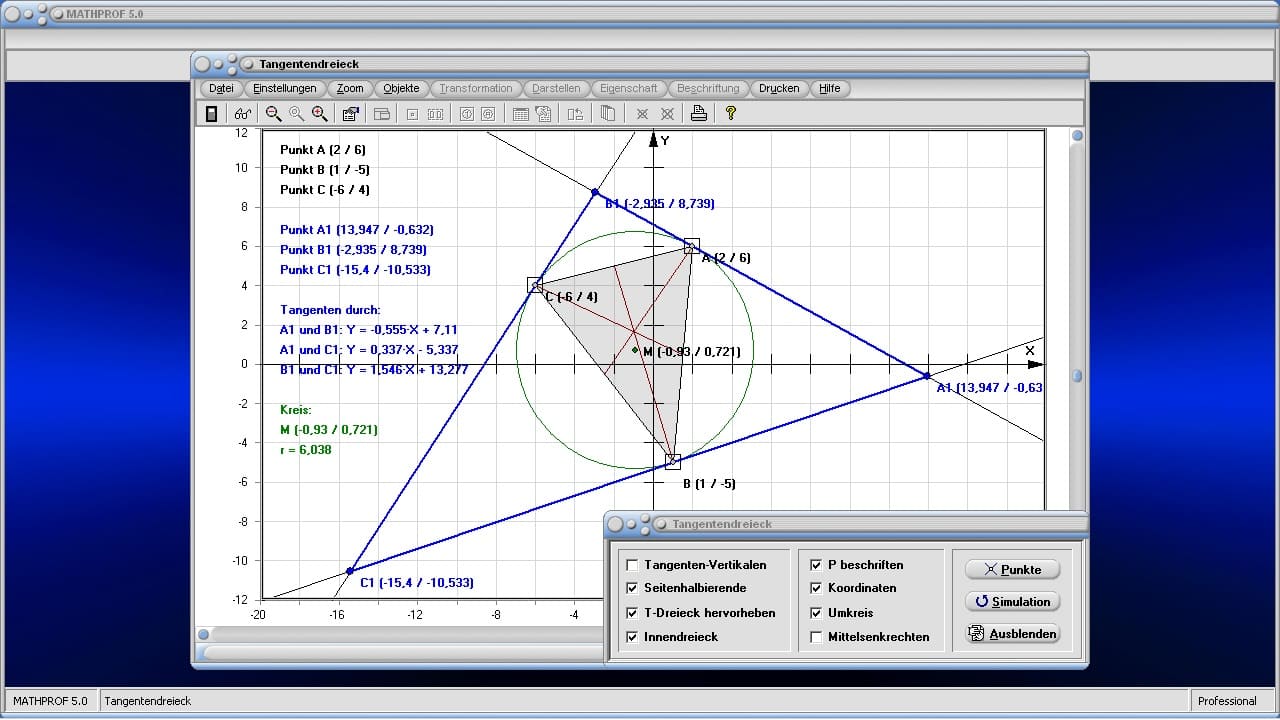Click the Ausblenden button
Screen dimensions: 1280x720
click(1012, 633)
